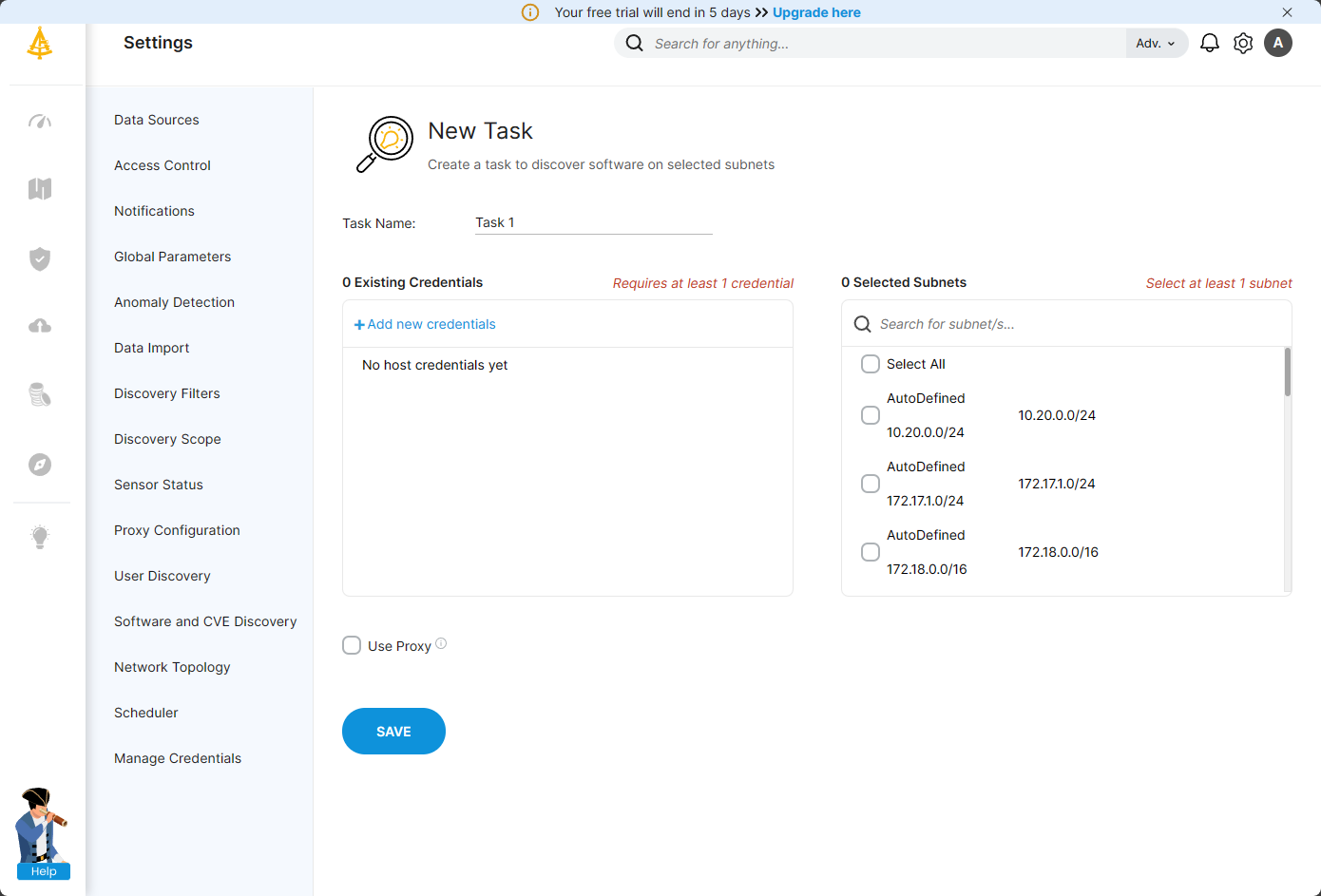Click the Upgrade here link
The height and width of the screenshot is (896, 1321).
(x=816, y=12)
